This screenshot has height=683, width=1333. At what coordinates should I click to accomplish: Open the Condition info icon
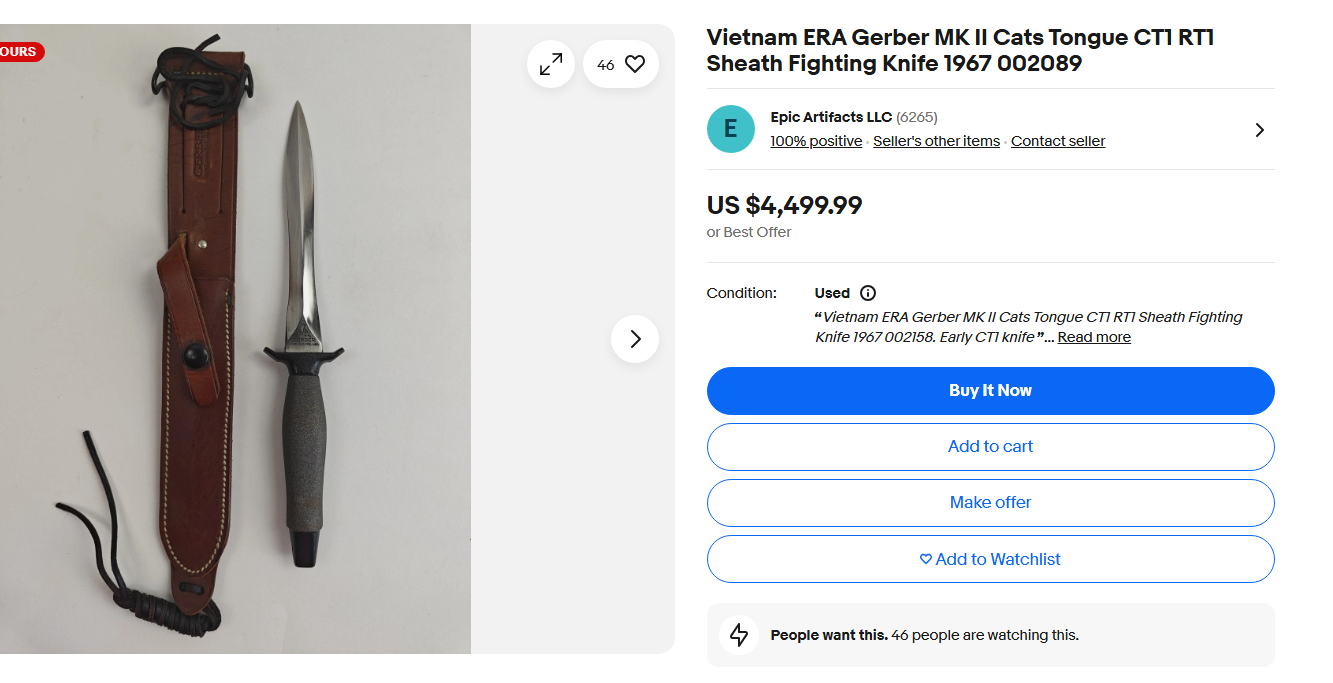868,293
